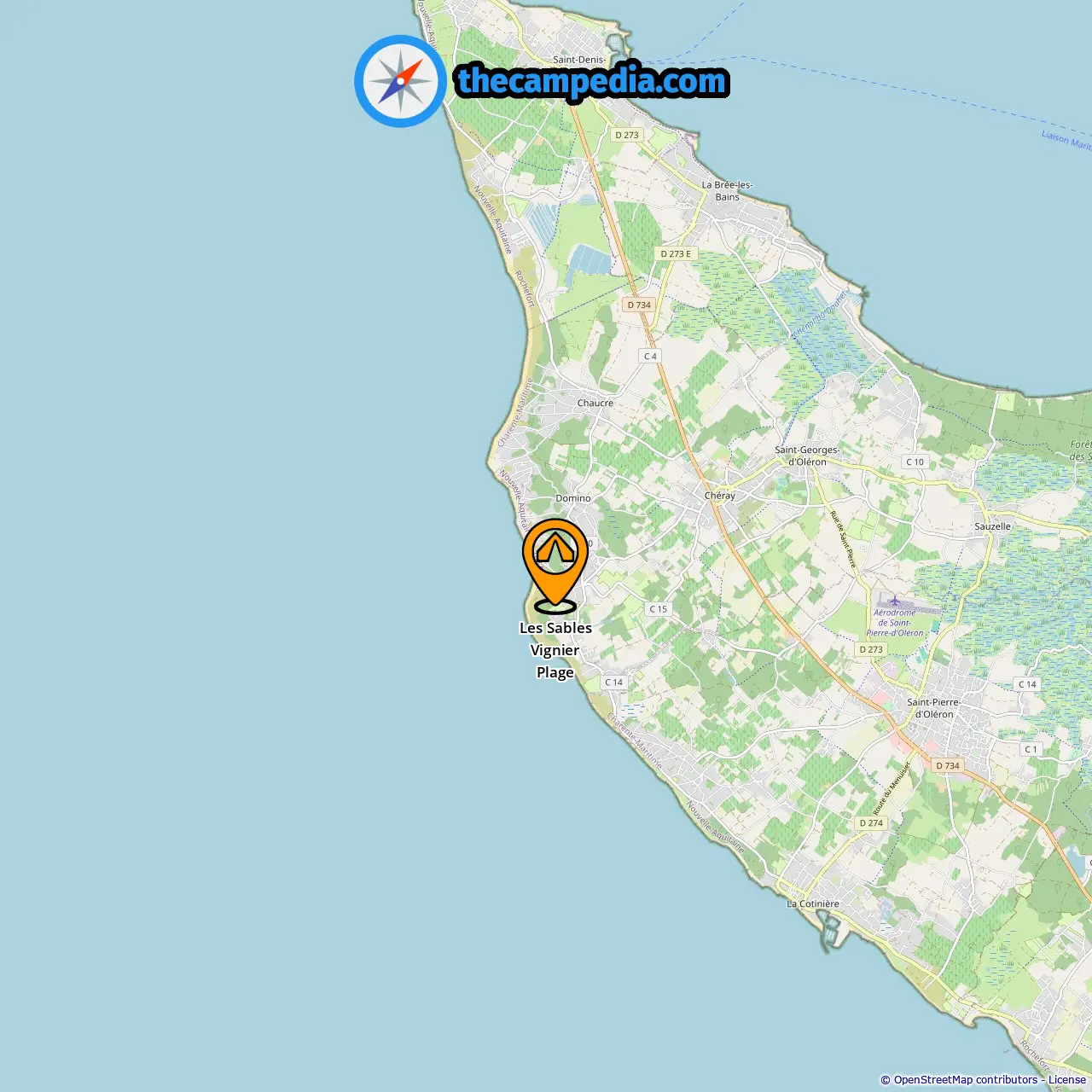Click the Saint-Pierre-d'Oléron town label

point(934,708)
